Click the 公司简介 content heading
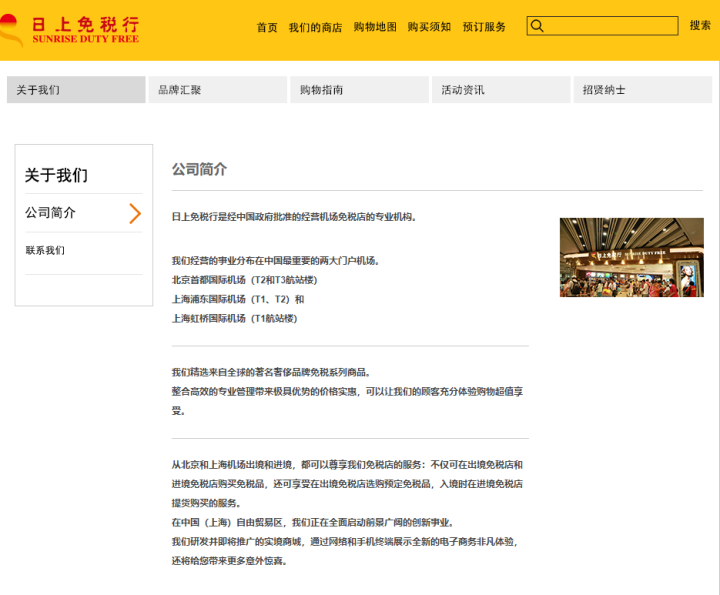 199,169
